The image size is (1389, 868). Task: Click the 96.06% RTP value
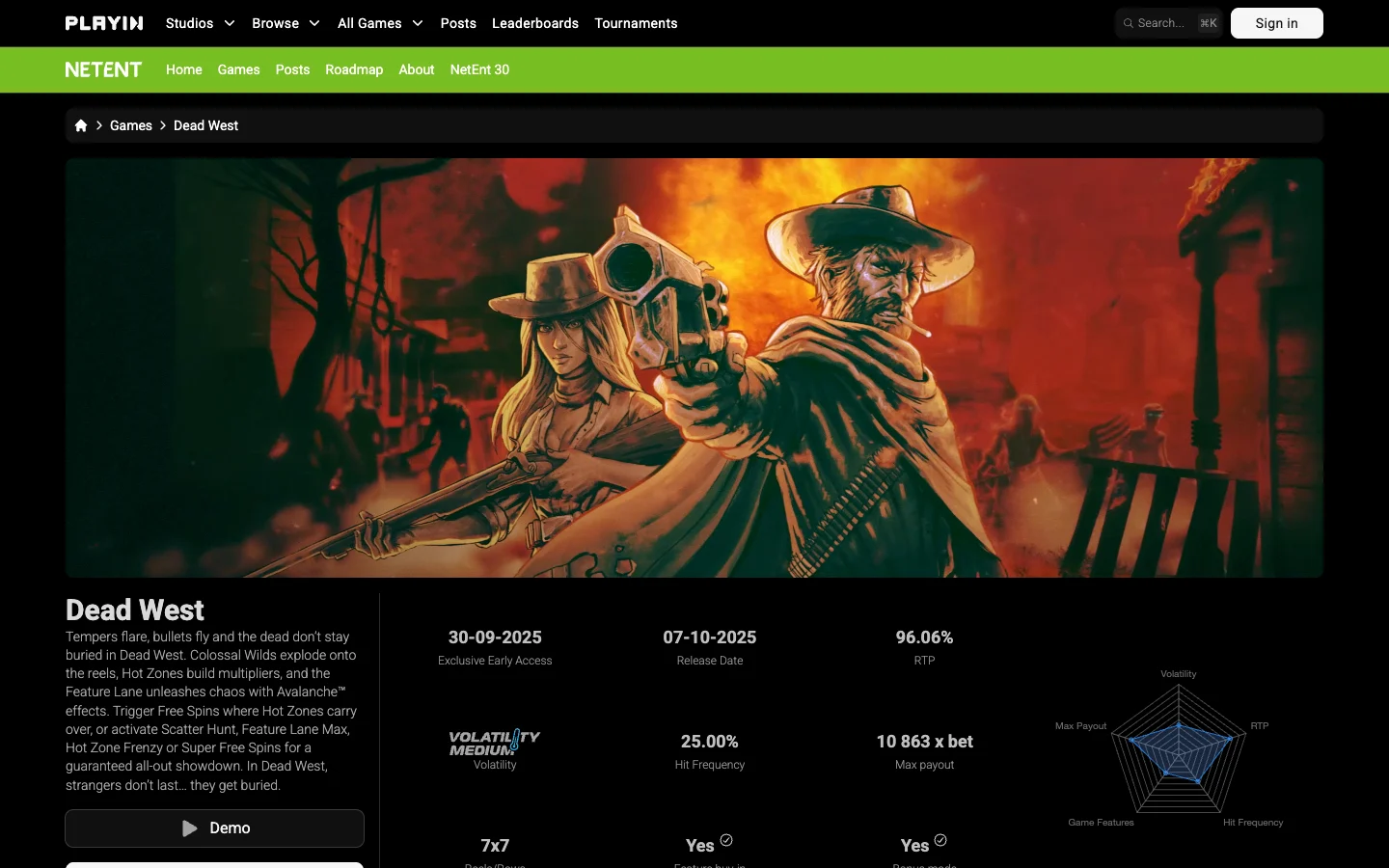(x=924, y=637)
